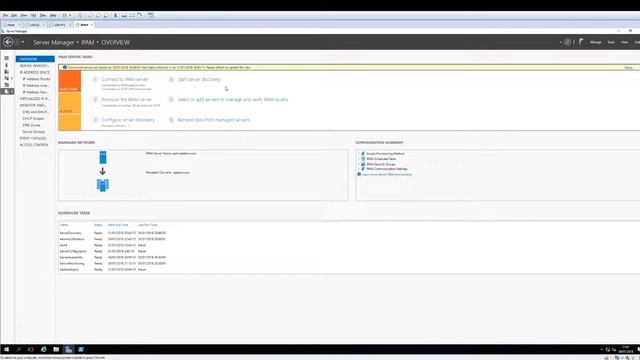Click More link on yellow notification bar
The height and width of the screenshot is (360, 640).
[629, 67]
